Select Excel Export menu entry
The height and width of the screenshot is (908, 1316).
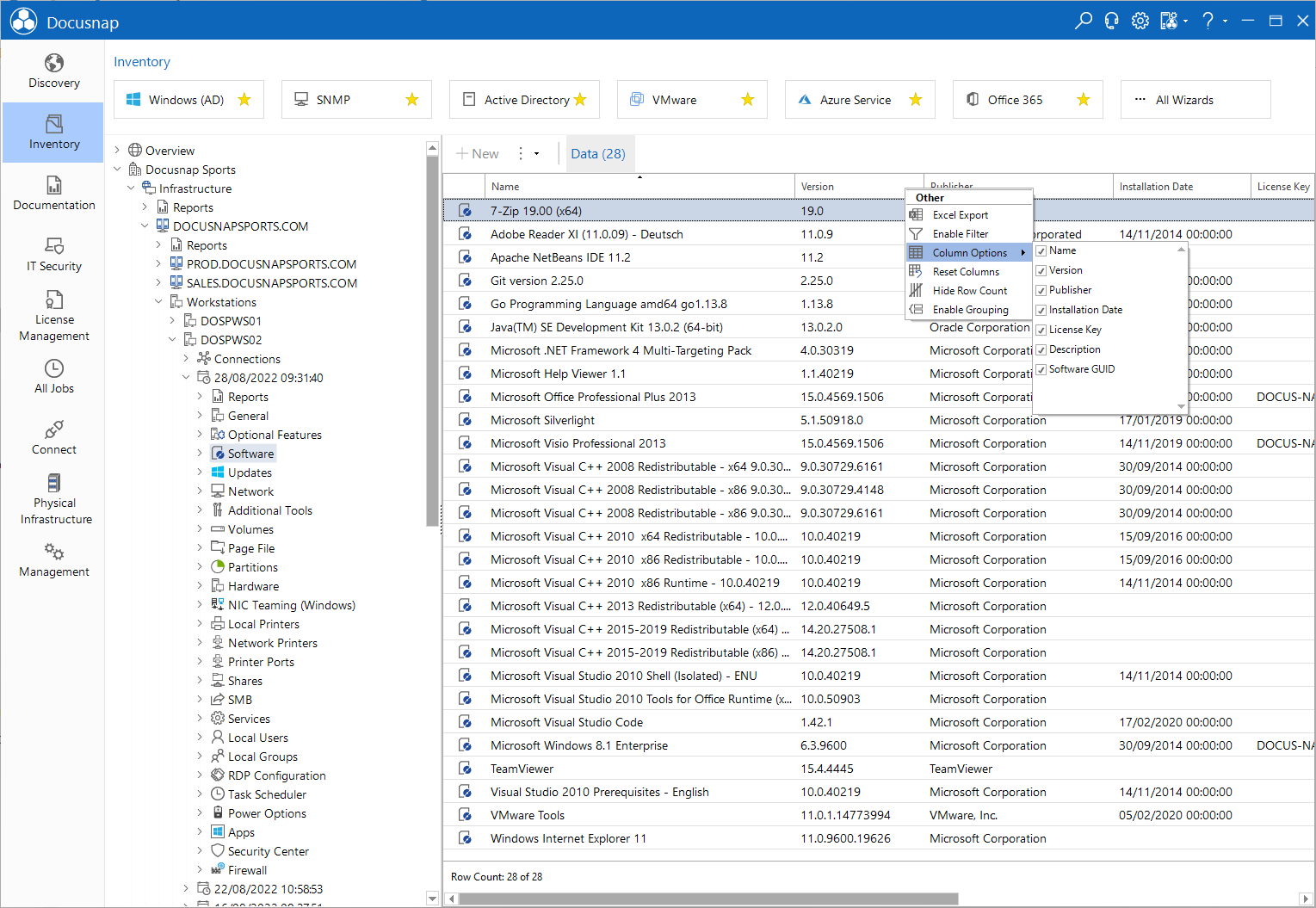click(969, 215)
